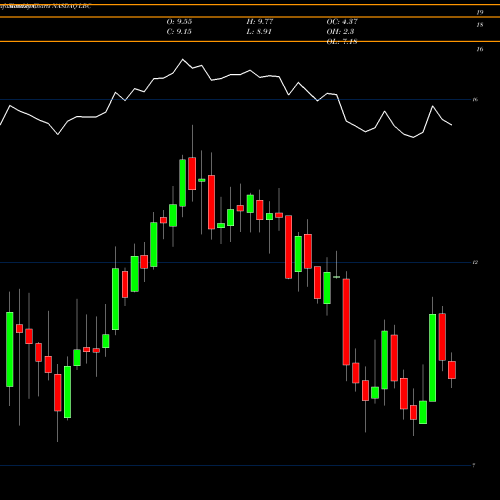Select the low value L: 8.91

259,32
